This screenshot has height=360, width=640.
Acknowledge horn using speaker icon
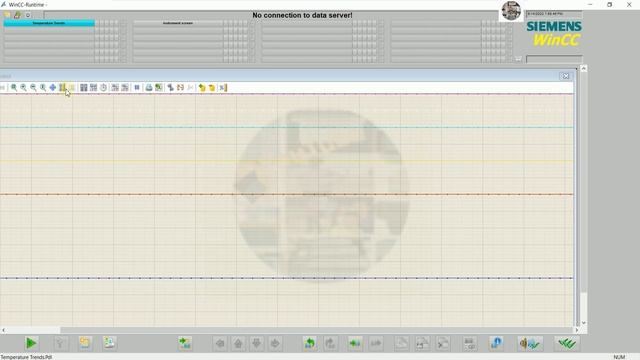click(530, 343)
